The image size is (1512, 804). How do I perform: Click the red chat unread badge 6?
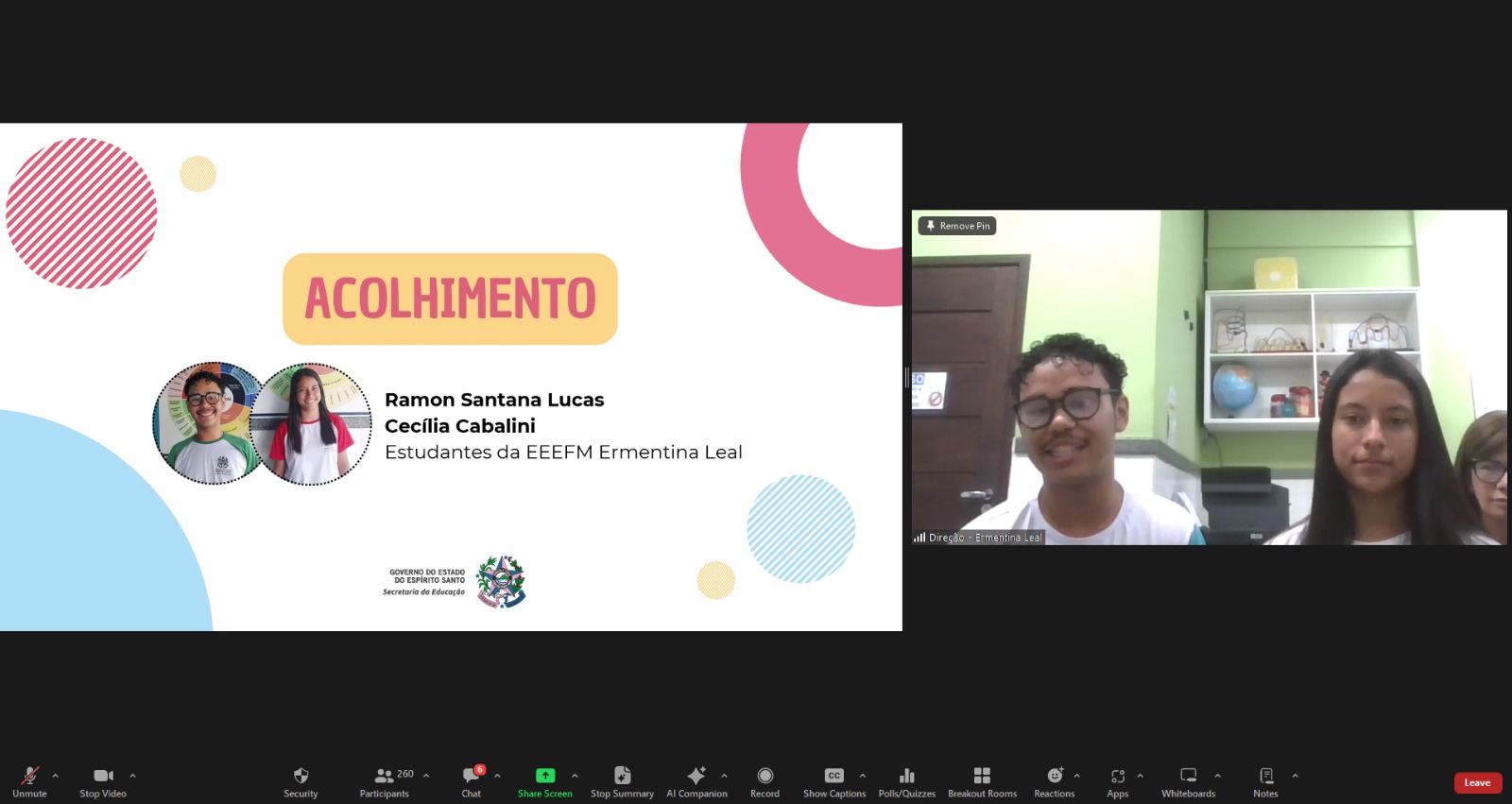click(480, 770)
